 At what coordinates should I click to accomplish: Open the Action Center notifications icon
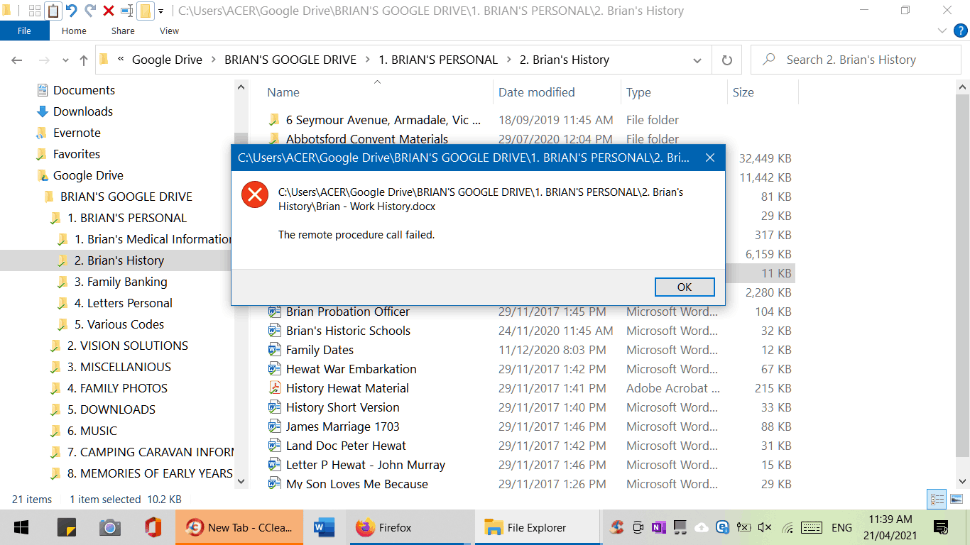coord(941,528)
